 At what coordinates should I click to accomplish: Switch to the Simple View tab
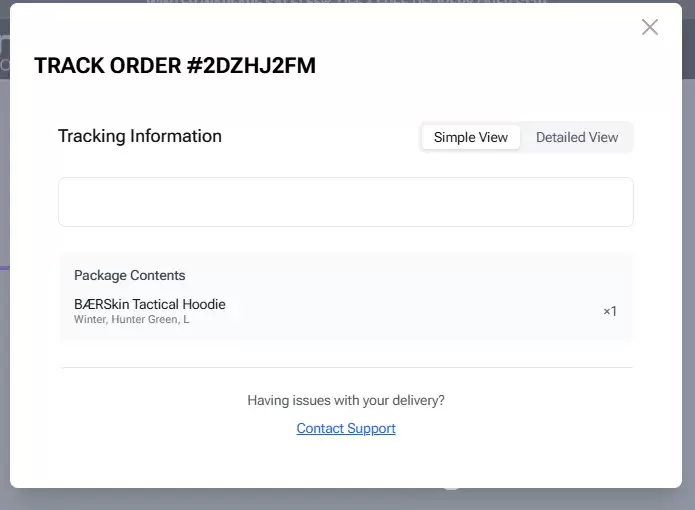(x=471, y=137)
